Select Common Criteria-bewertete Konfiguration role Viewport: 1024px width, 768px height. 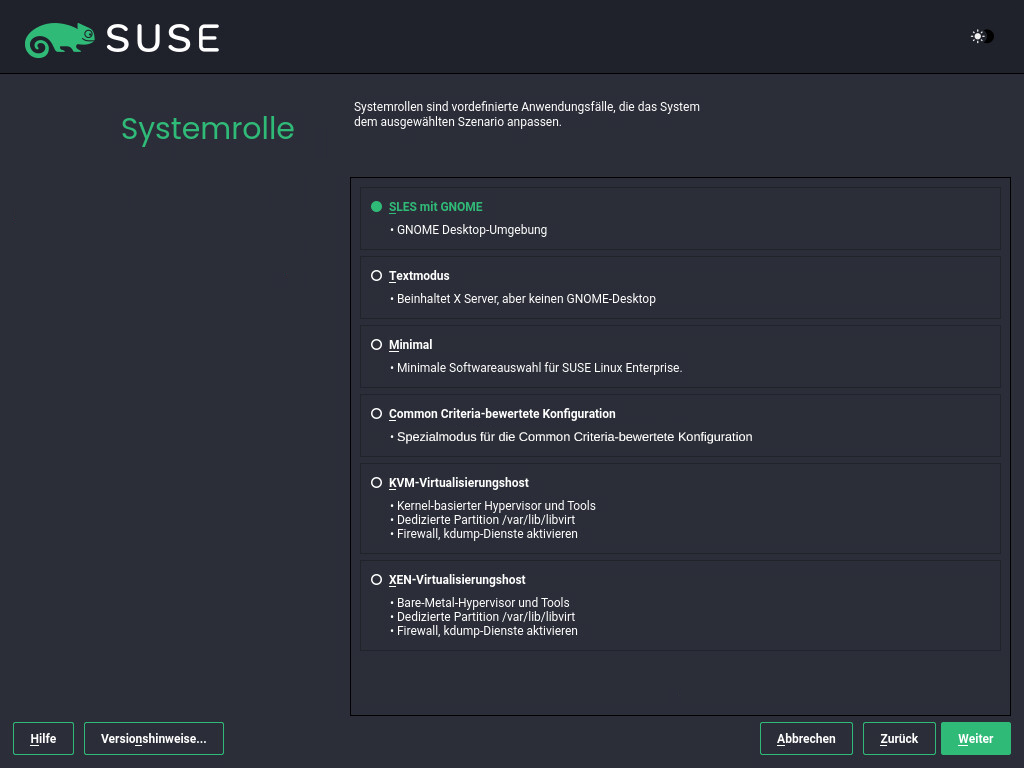click(x=376, y=413)
